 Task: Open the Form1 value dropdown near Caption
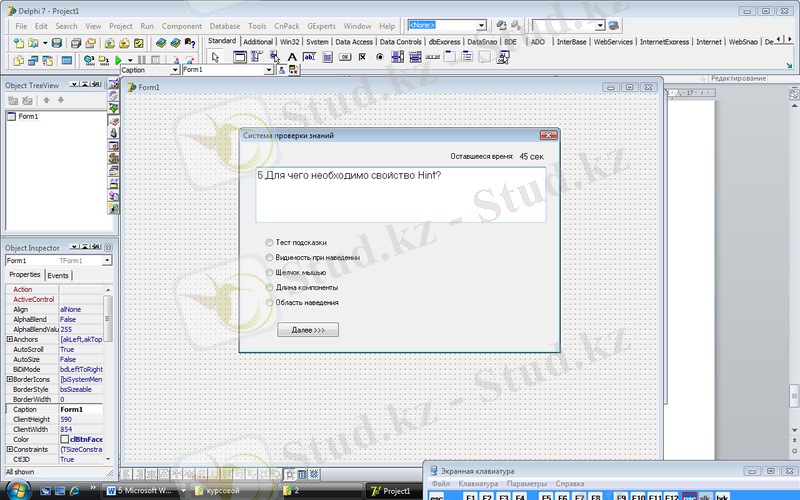pos(268,70)
